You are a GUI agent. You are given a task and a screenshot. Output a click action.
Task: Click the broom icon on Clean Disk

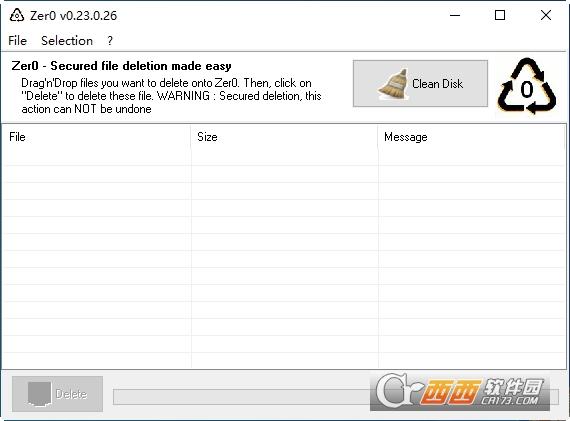(x=393, y=84)
